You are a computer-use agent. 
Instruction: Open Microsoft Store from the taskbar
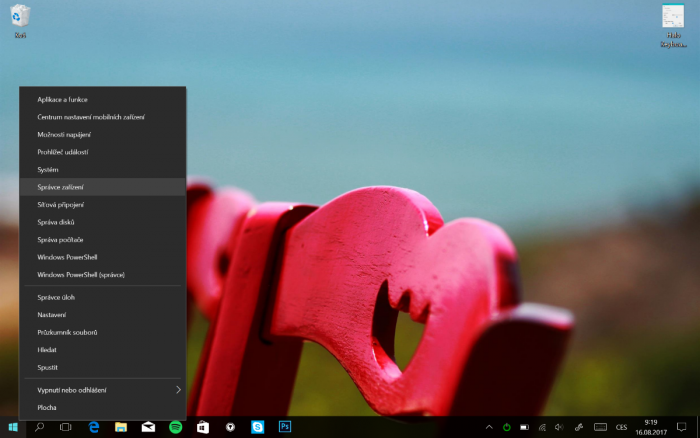click(203, 427)
